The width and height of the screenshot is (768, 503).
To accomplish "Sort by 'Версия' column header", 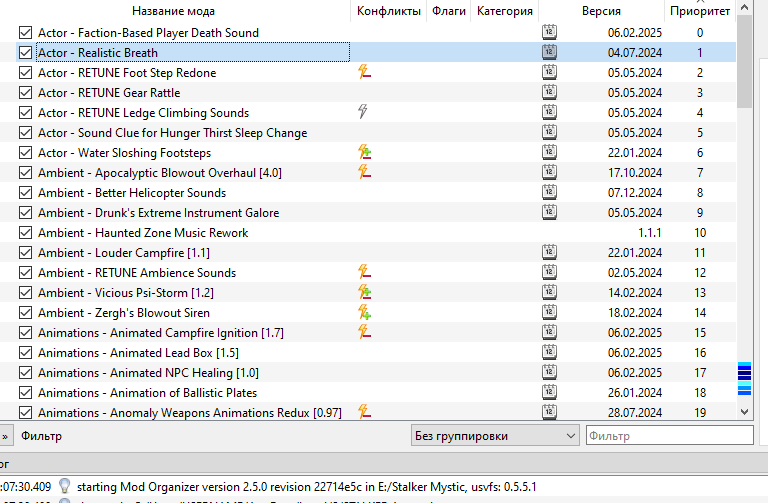I will point(601,11).
